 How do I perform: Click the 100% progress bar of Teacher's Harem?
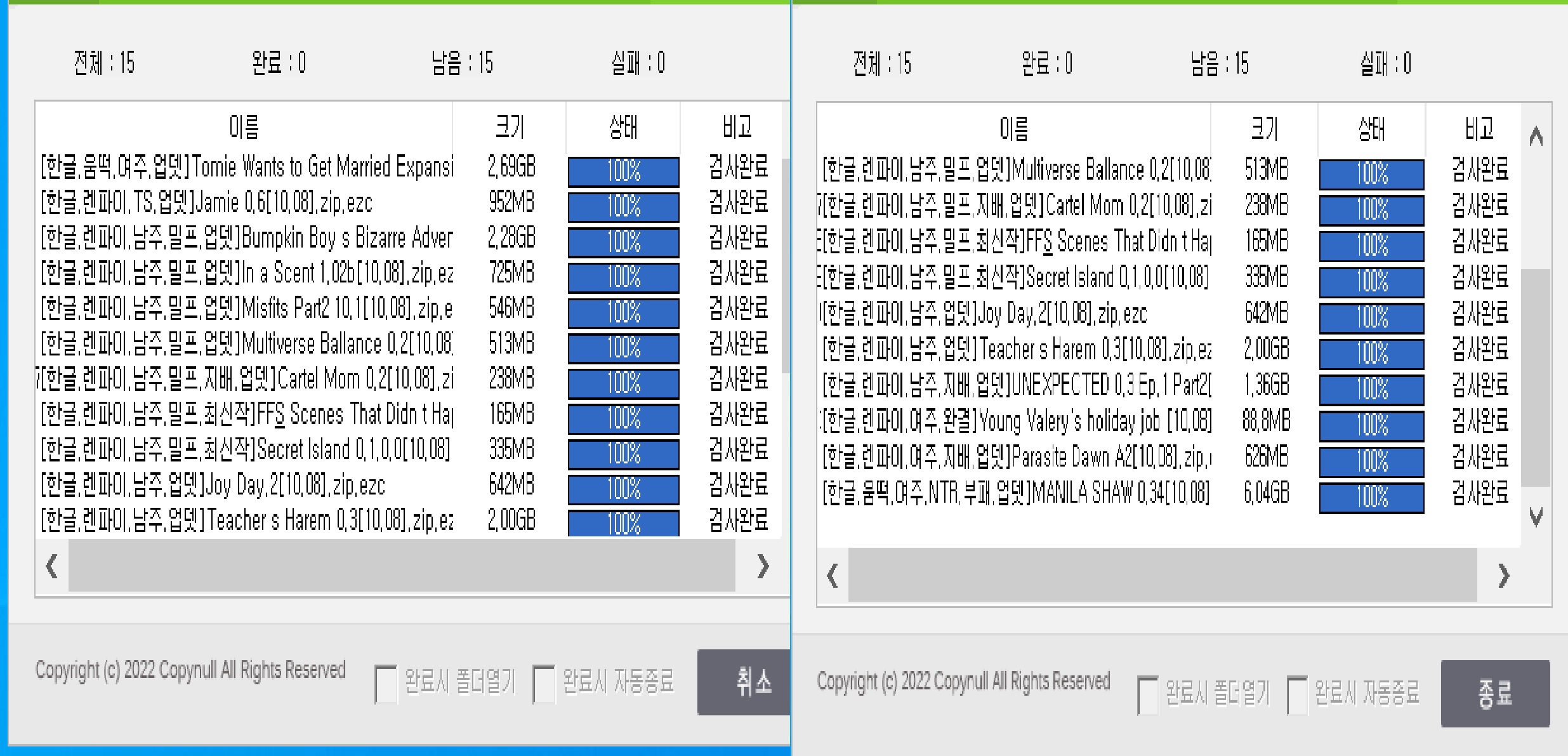click(623, 524)
